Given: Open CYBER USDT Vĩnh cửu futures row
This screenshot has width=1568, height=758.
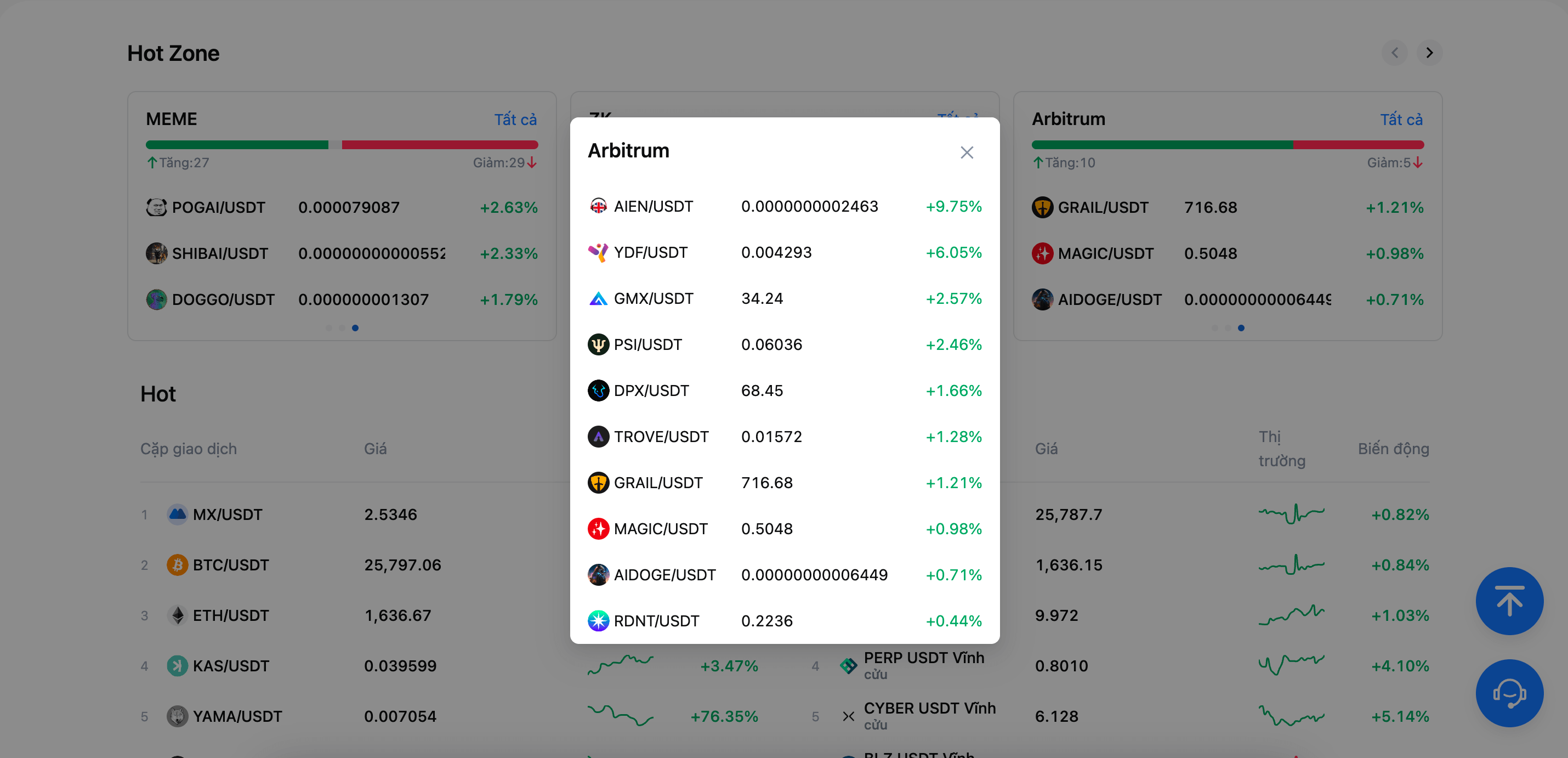Looking at the screenshot, I should pos(1120,716).
